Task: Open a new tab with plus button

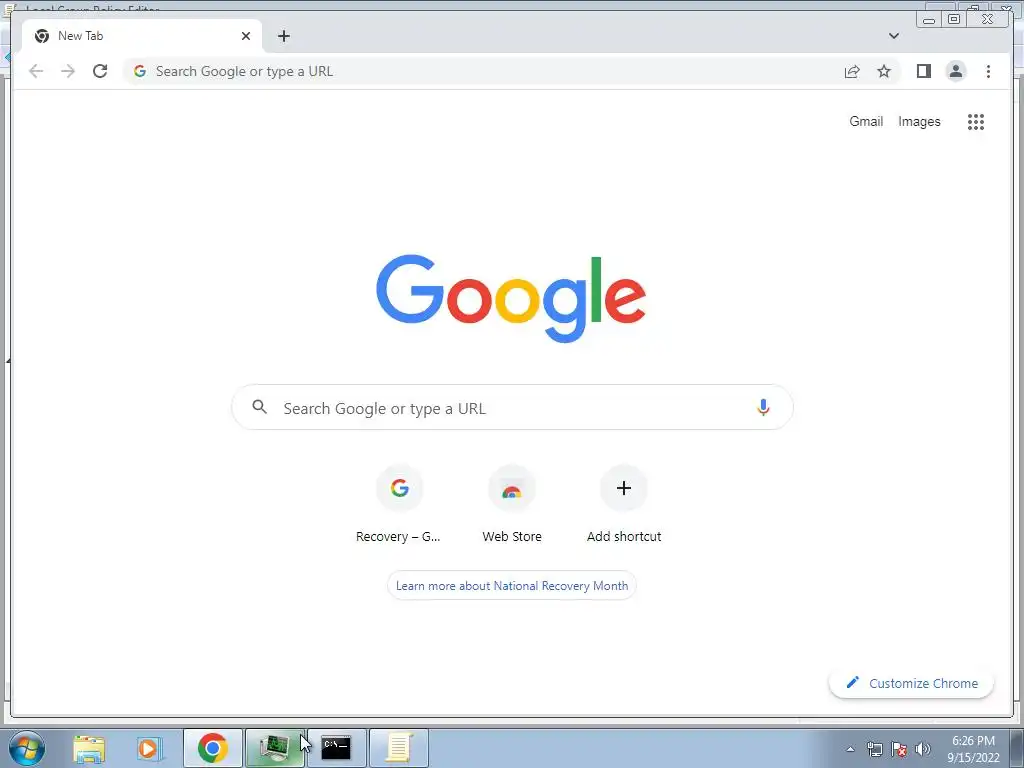Action: (x=283, y=36)
